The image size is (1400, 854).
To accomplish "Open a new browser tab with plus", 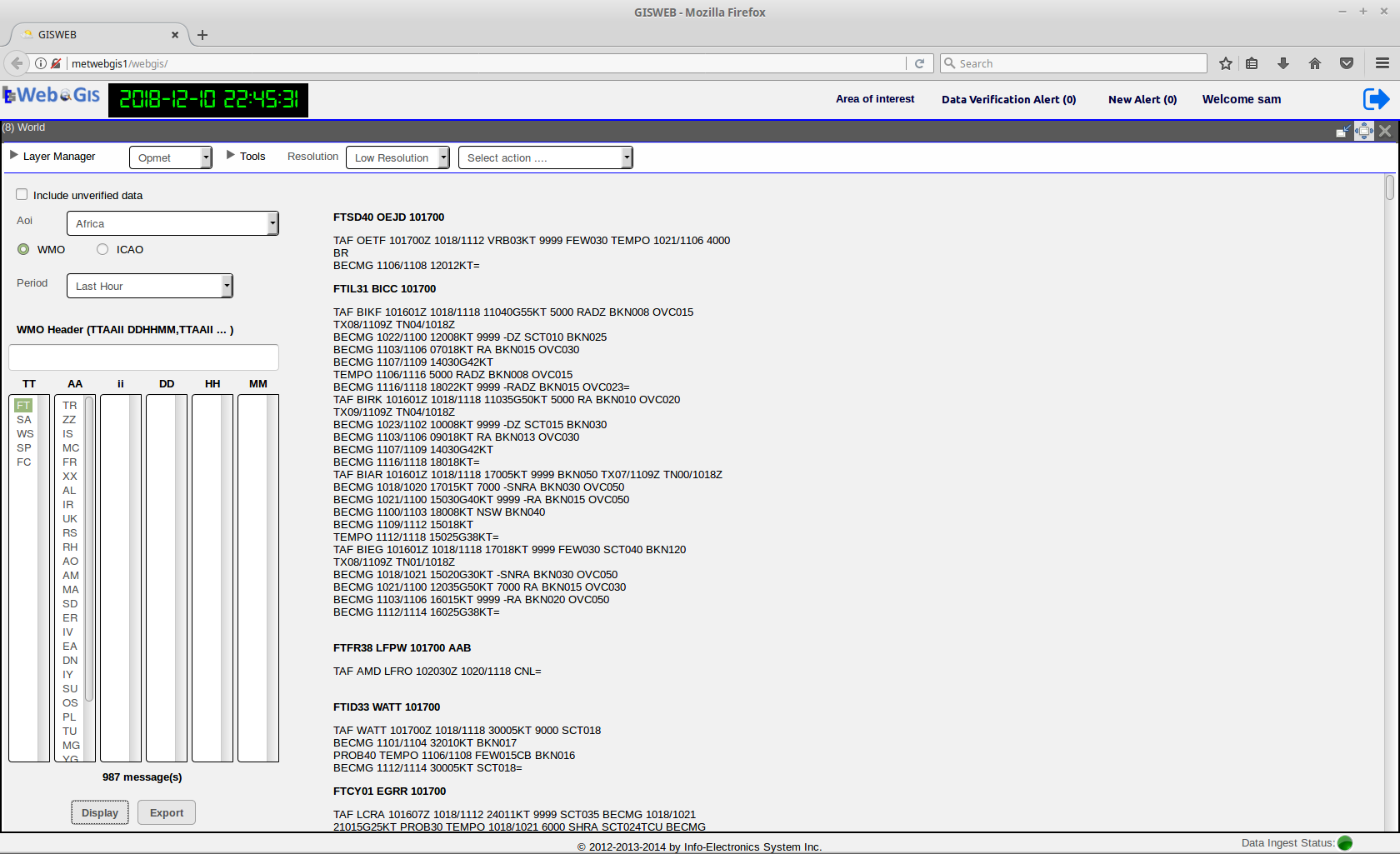I will coord(202,35).
